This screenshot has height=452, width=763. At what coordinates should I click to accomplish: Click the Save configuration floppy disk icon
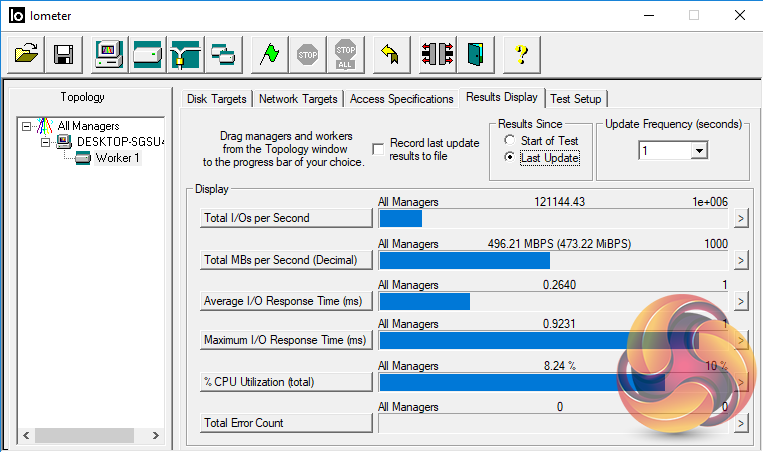[63, 54]
